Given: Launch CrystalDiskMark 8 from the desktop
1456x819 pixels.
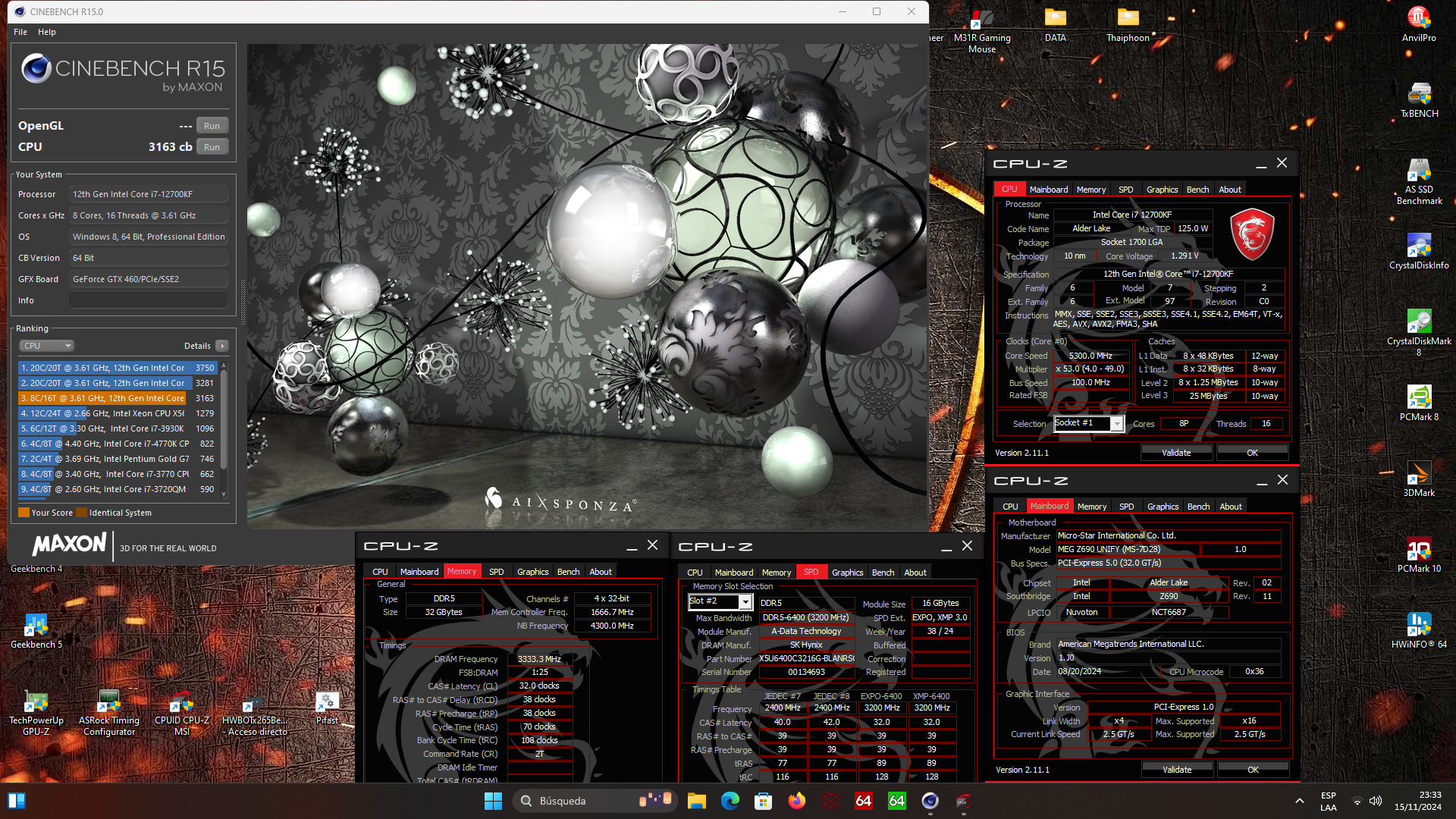Looking at the screenshot, I should point(1419,333).
